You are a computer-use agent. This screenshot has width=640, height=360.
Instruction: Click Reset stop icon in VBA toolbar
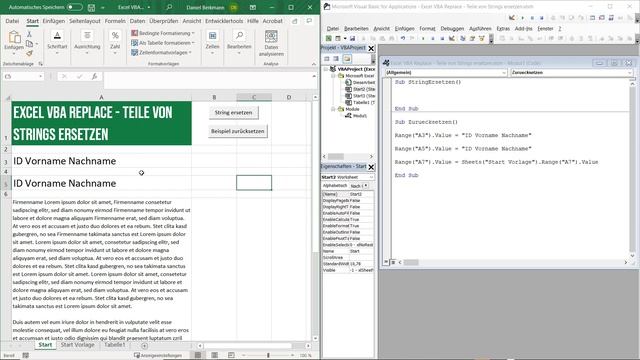click(442, 38)
